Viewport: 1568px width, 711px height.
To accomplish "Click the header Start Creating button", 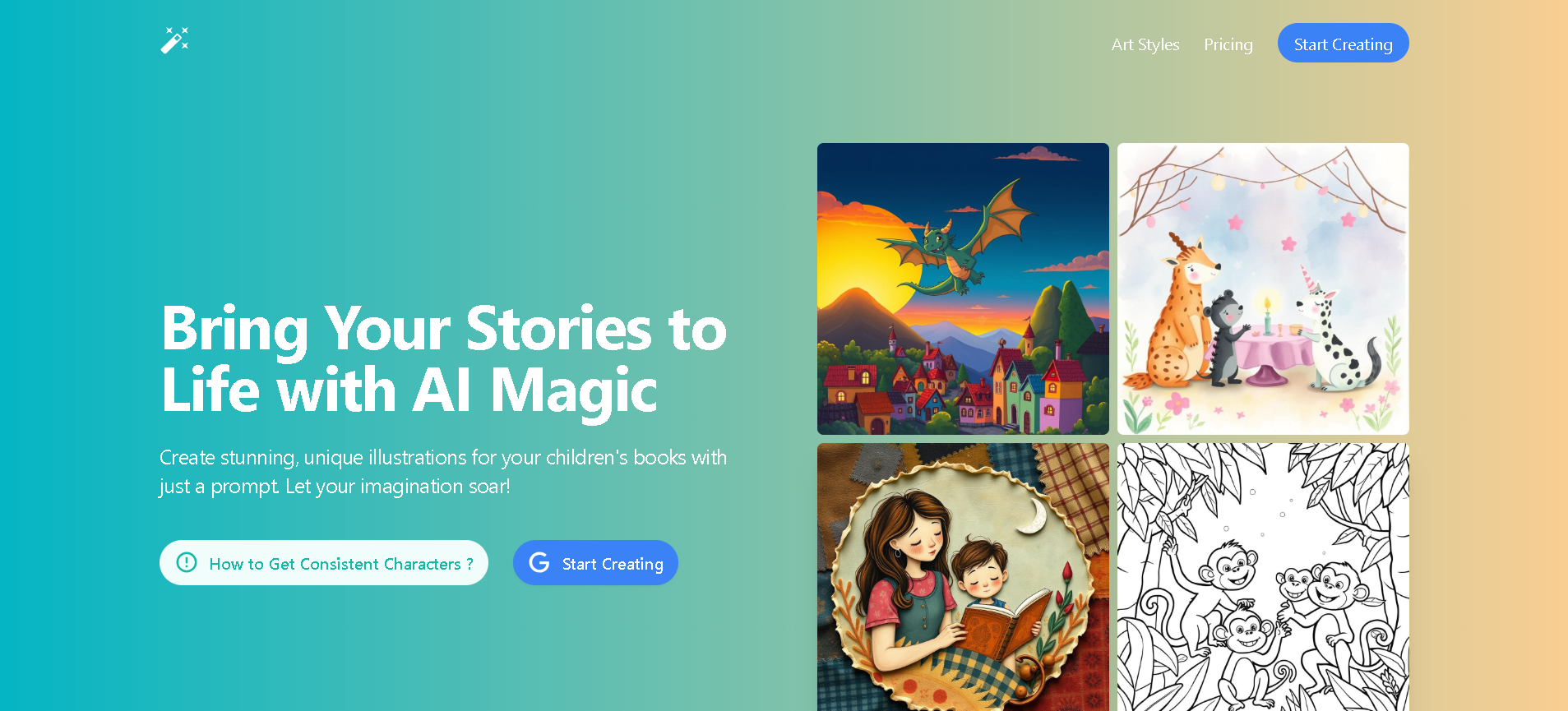I will tap(1343, 44).
